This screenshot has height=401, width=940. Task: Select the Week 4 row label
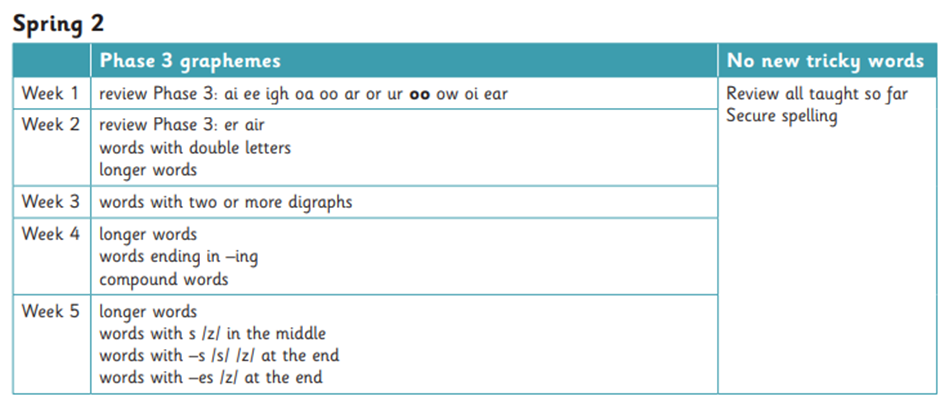coord(50,233)
